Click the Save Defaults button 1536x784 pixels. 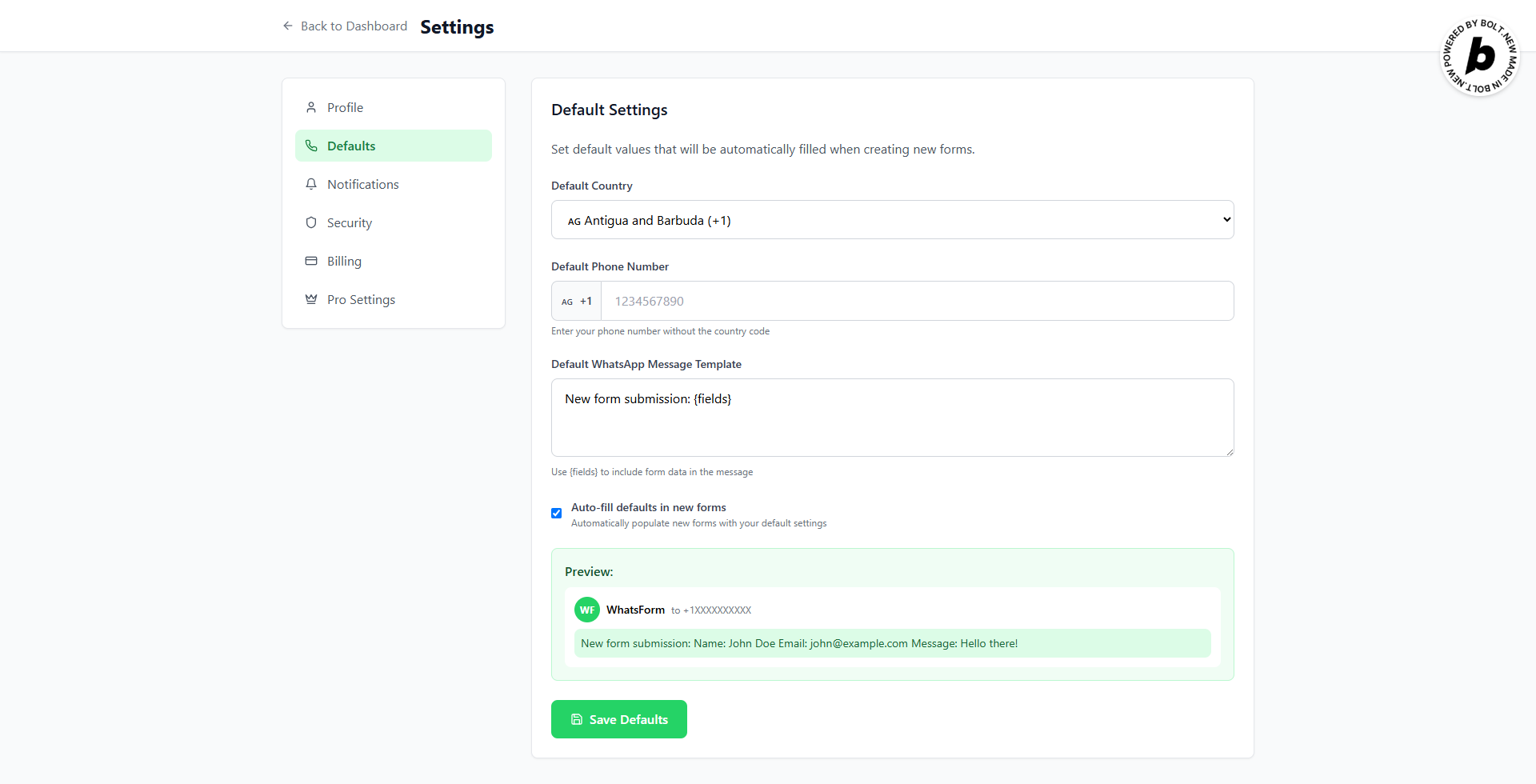[618, 719]
